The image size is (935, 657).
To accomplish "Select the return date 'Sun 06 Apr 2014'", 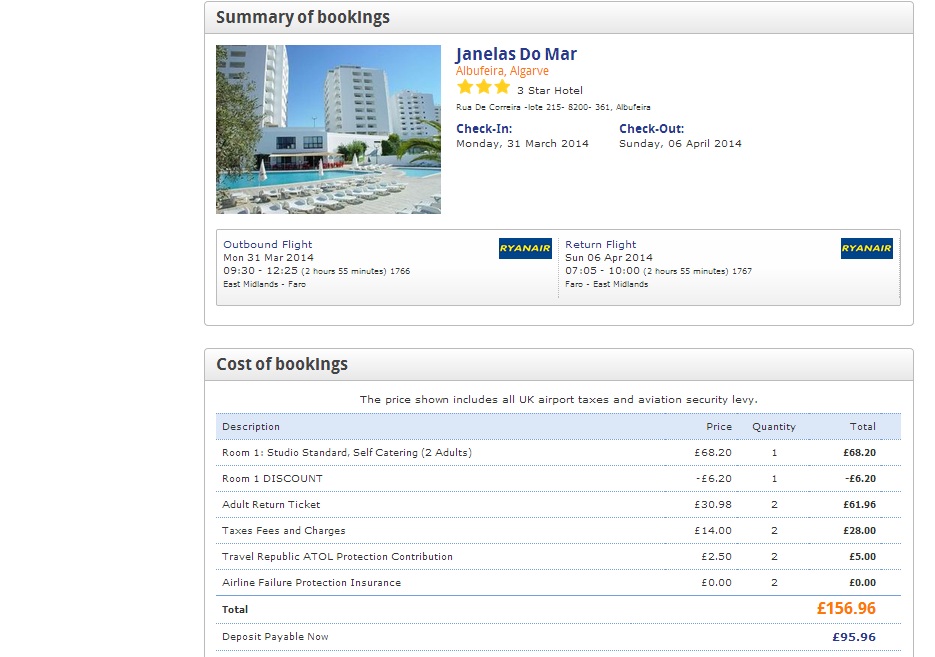I will pos(609,258).
